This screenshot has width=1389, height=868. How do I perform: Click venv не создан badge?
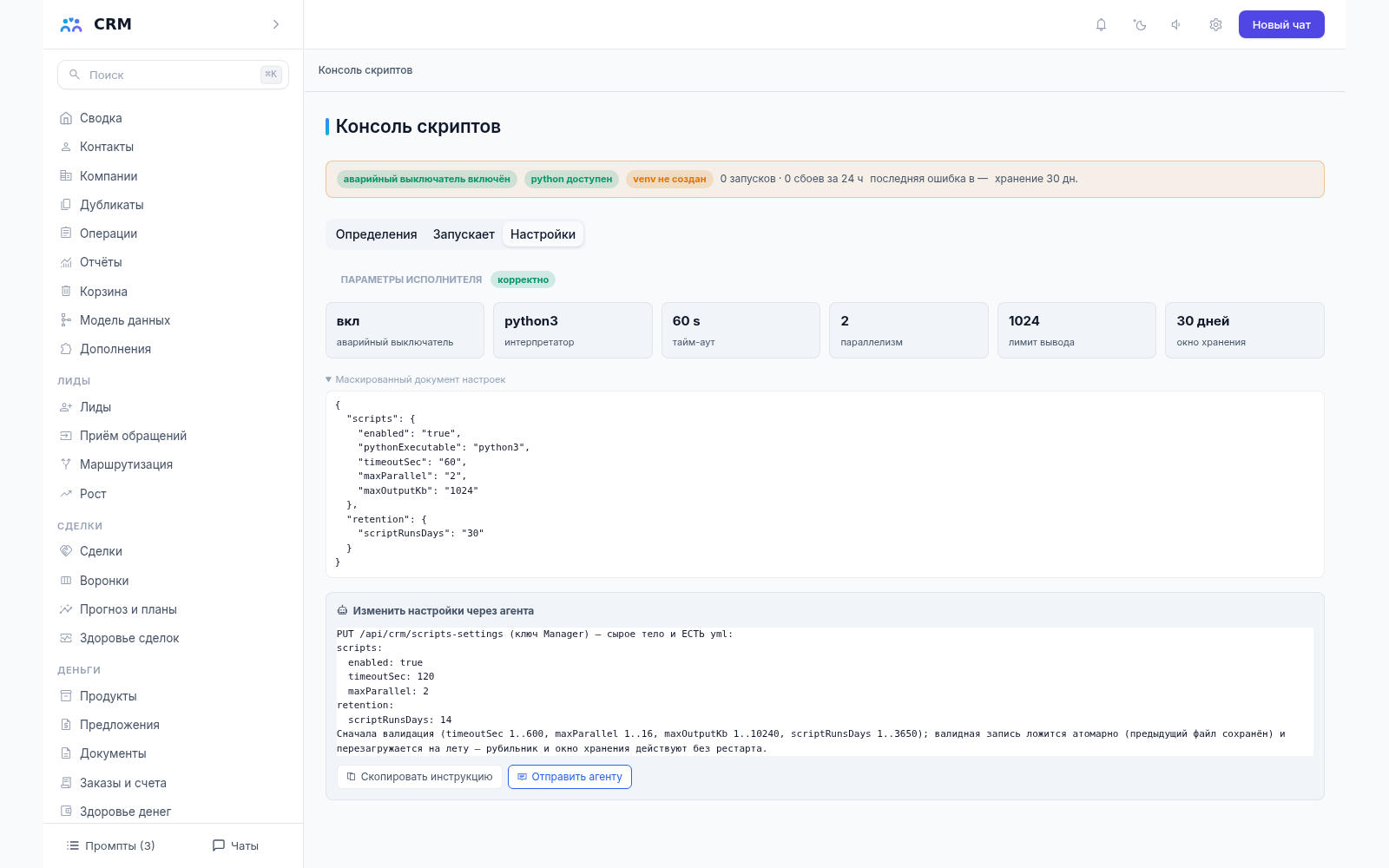(x=669, y=179)
